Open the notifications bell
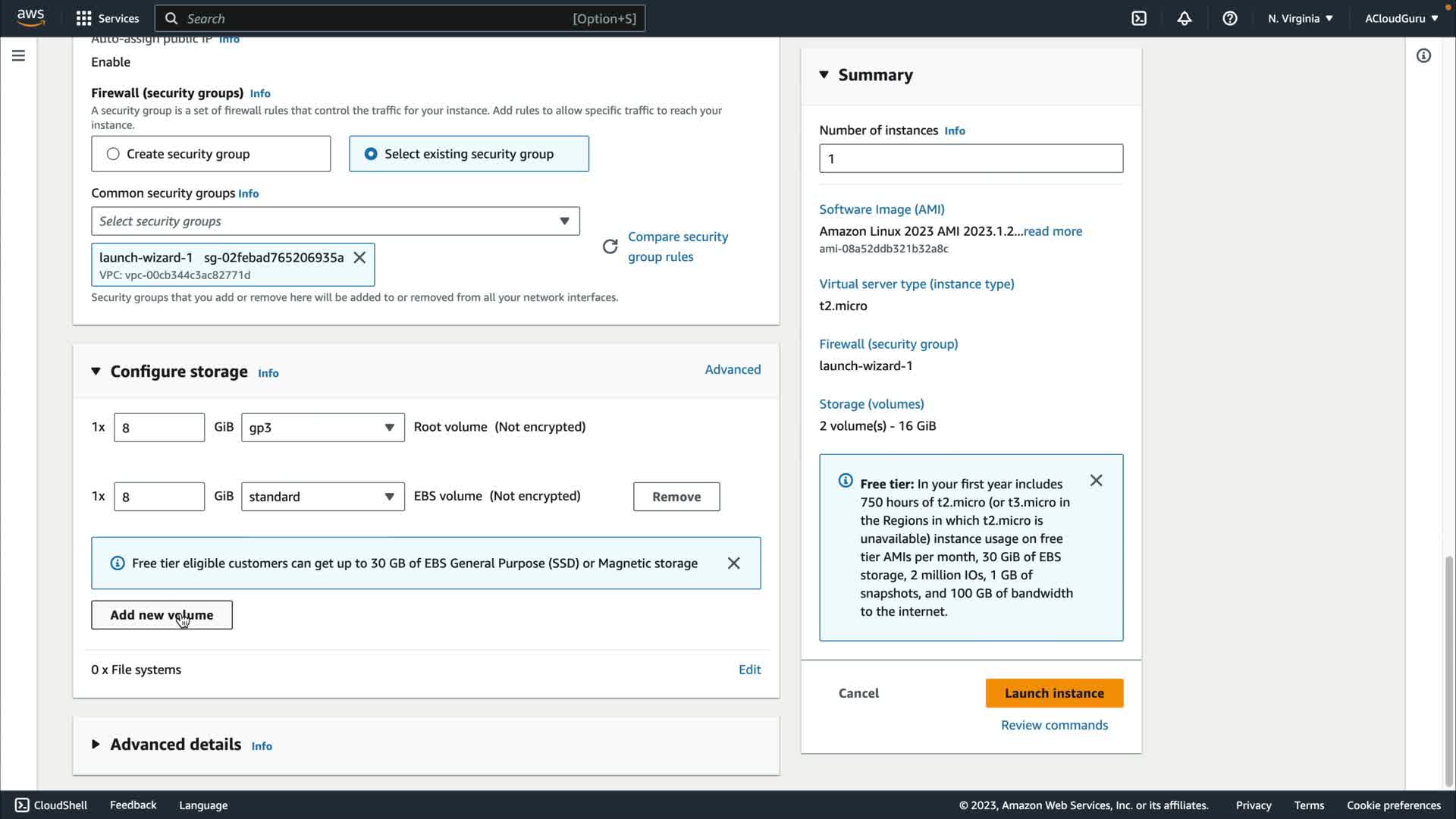 pos(1185,18)
